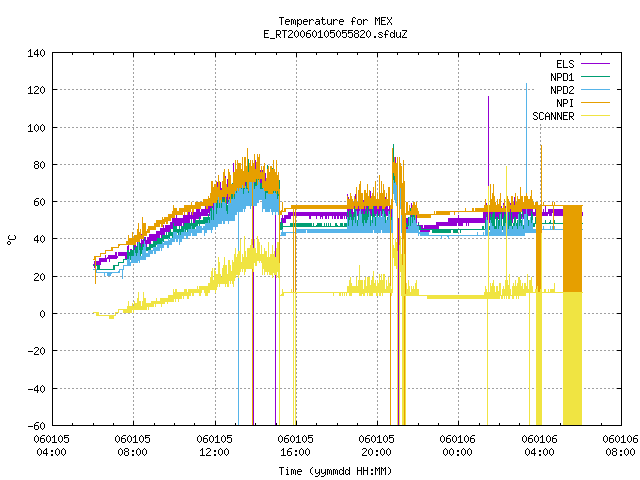Click the large solid orange NPI block at far right
The width and height of the screenshot is (640, 480).
572,248
